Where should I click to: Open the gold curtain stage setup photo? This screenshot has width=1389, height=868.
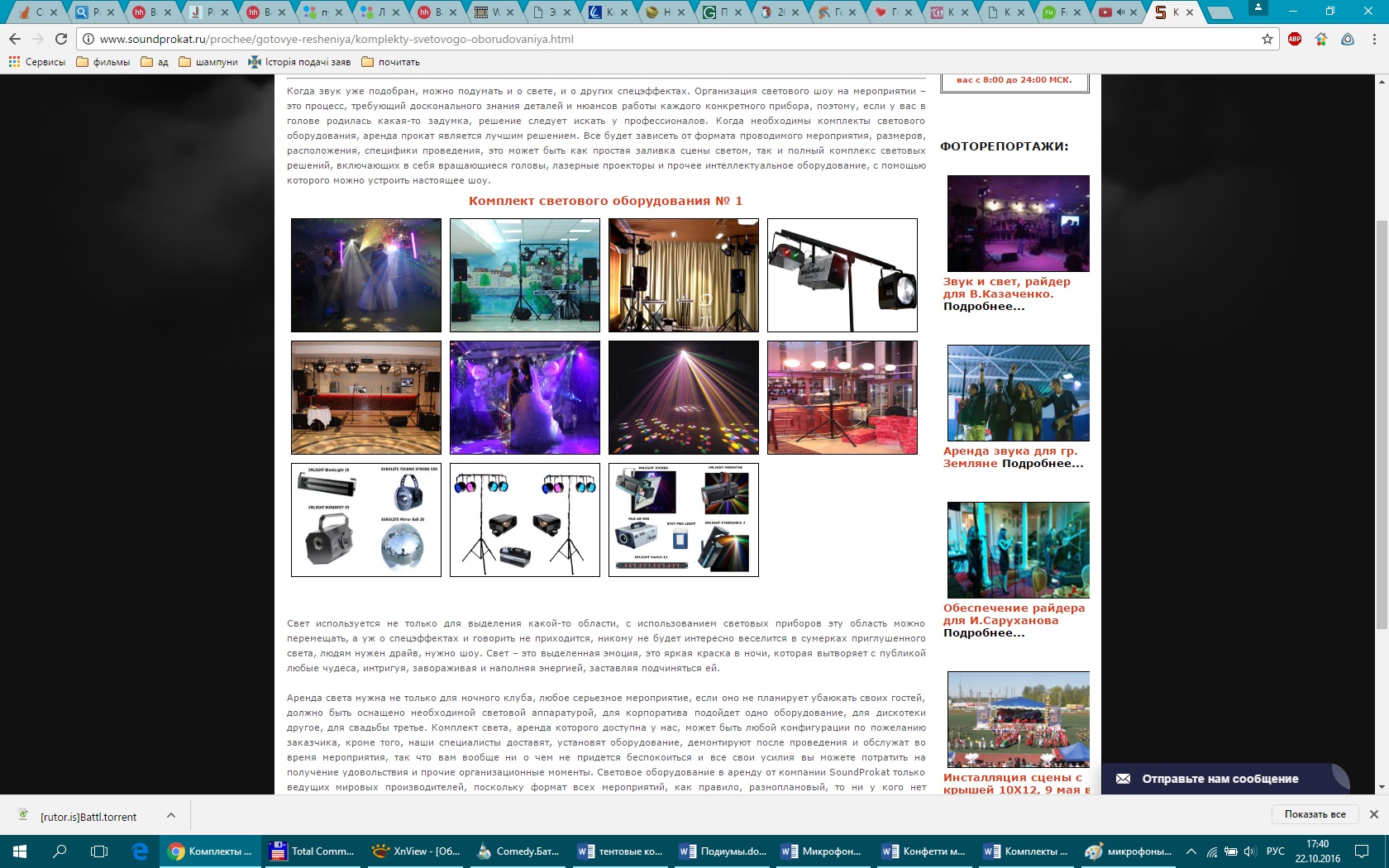point(684,275)
